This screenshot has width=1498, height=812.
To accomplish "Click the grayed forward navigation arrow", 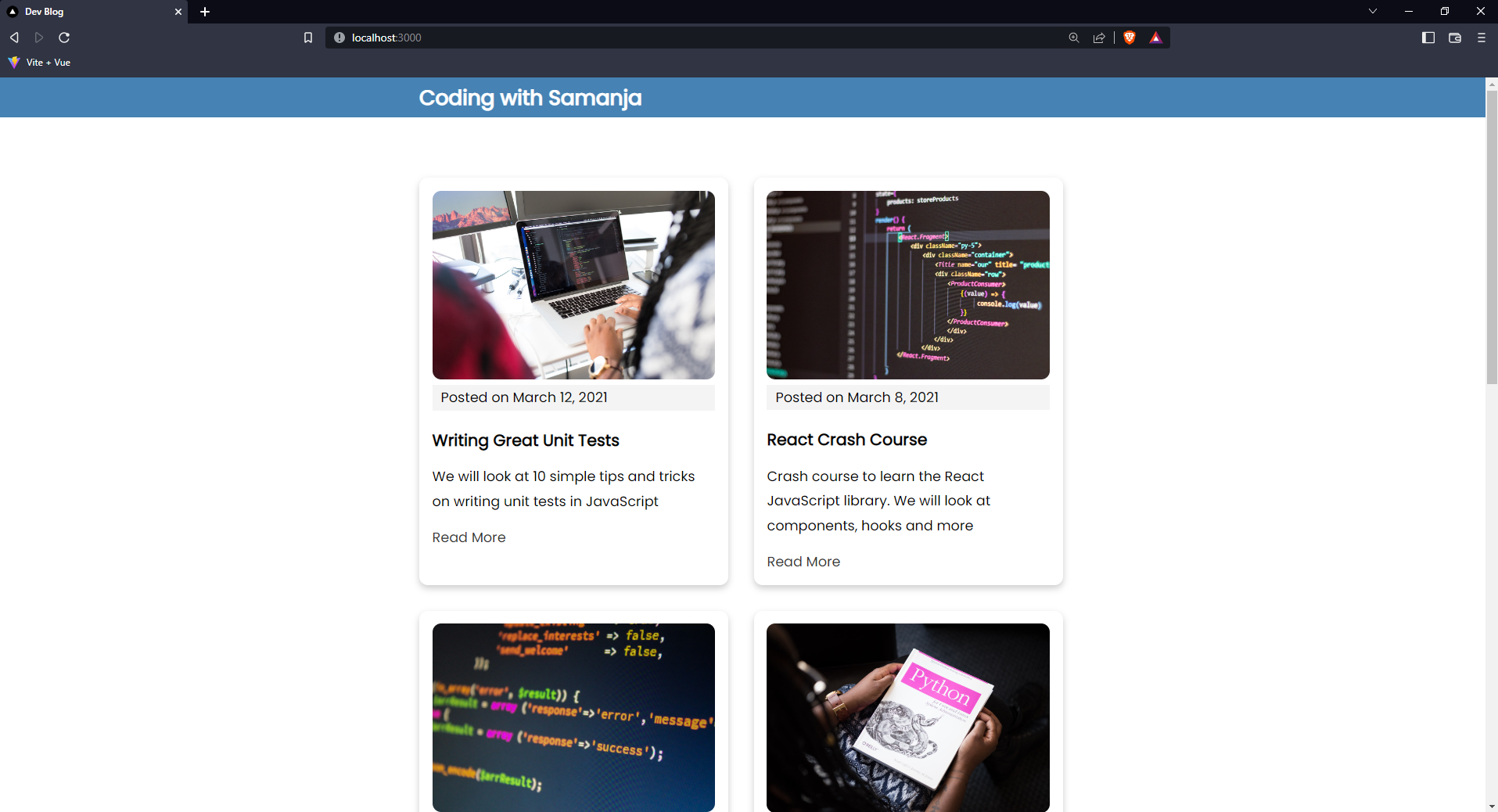I will [x=38, y=37].
